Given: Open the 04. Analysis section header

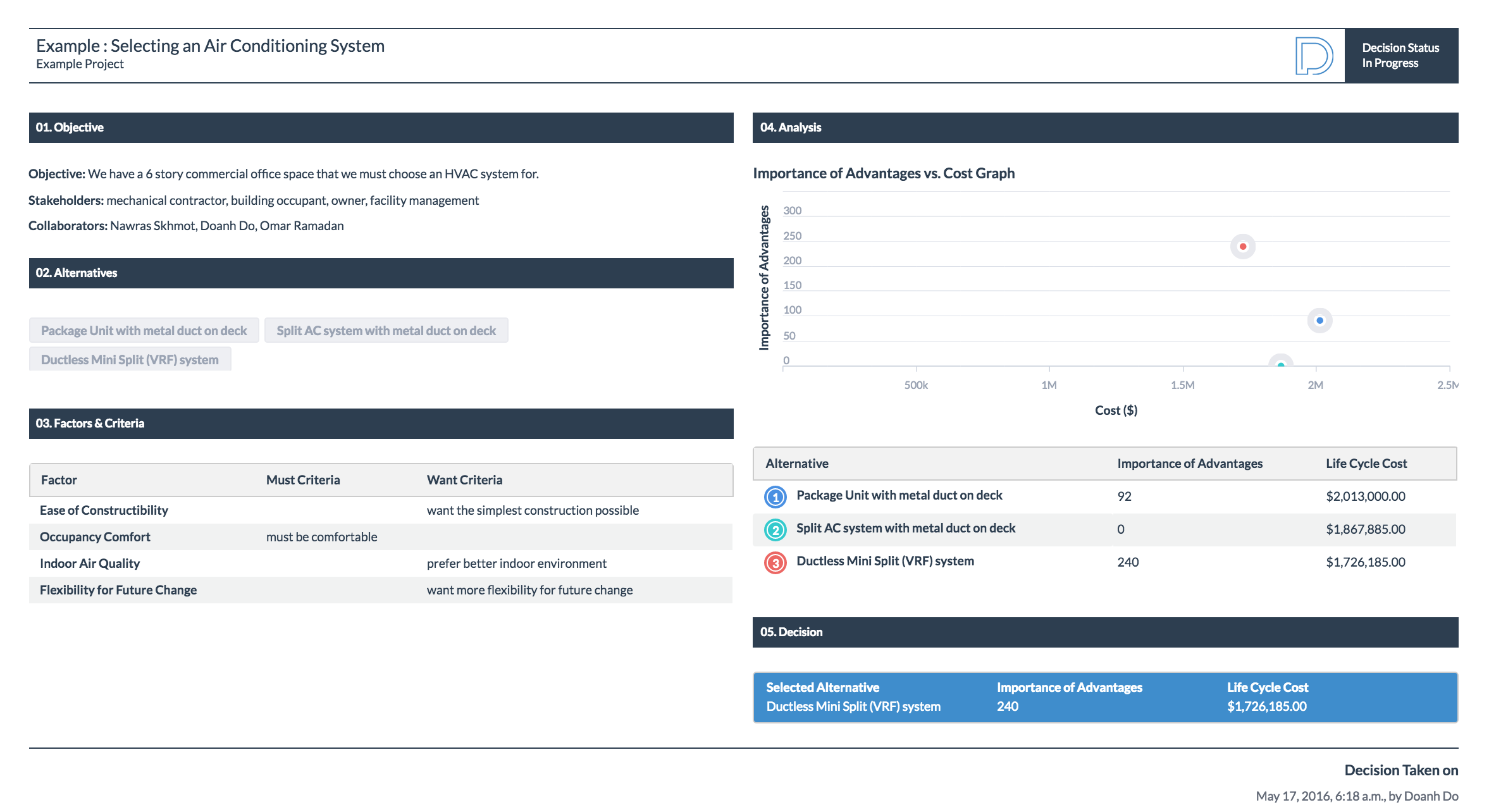Looking at the screenshot, I should pos(1105,128).
